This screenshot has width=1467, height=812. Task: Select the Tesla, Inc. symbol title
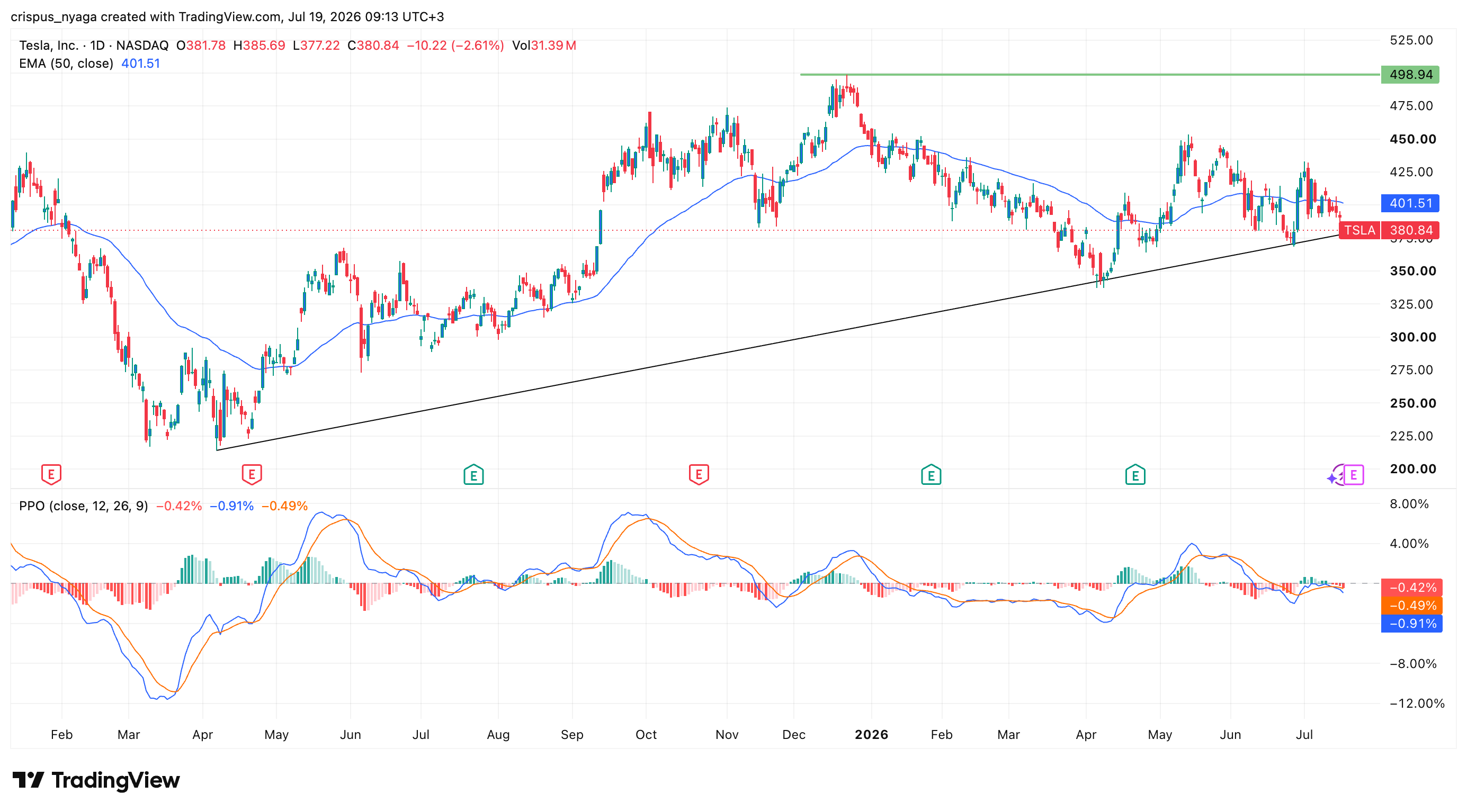click(x=49, y=46)
